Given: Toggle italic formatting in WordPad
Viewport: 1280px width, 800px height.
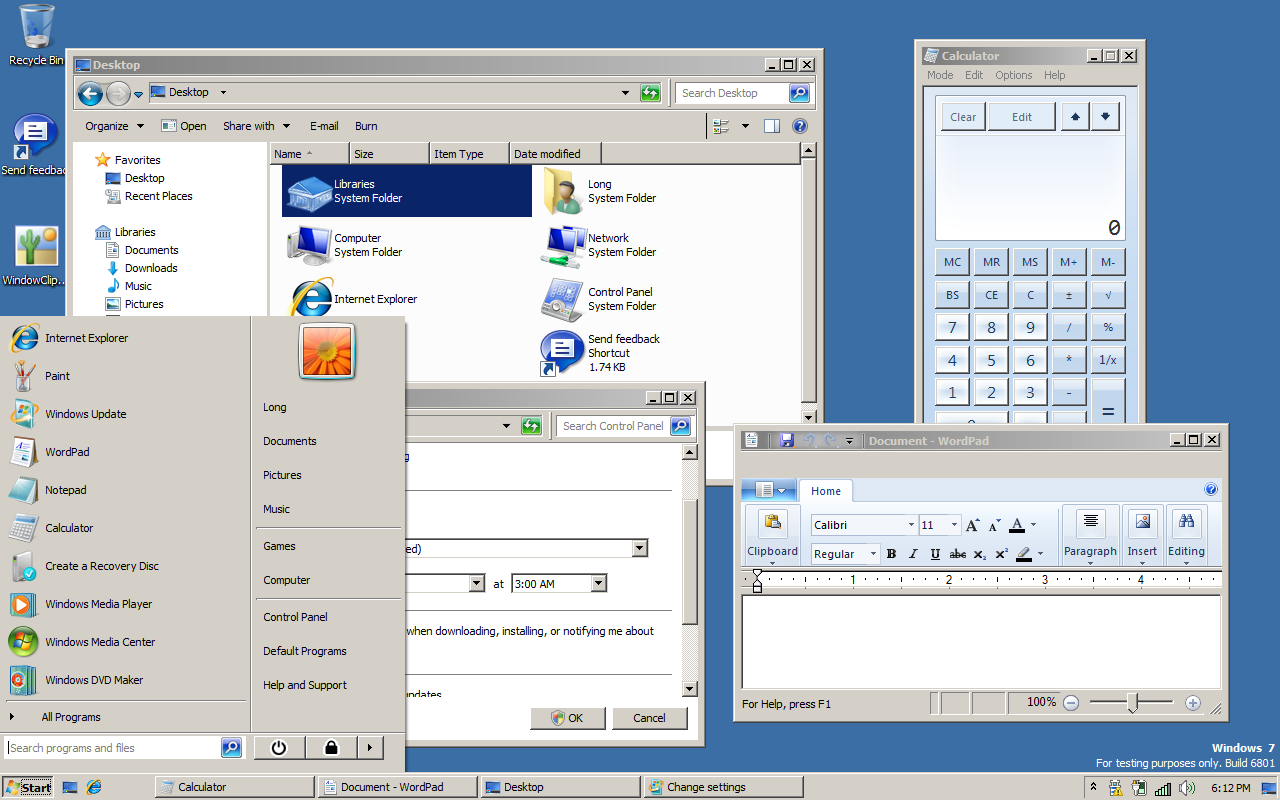Looking at the screenshot, I should coord(912,553).
